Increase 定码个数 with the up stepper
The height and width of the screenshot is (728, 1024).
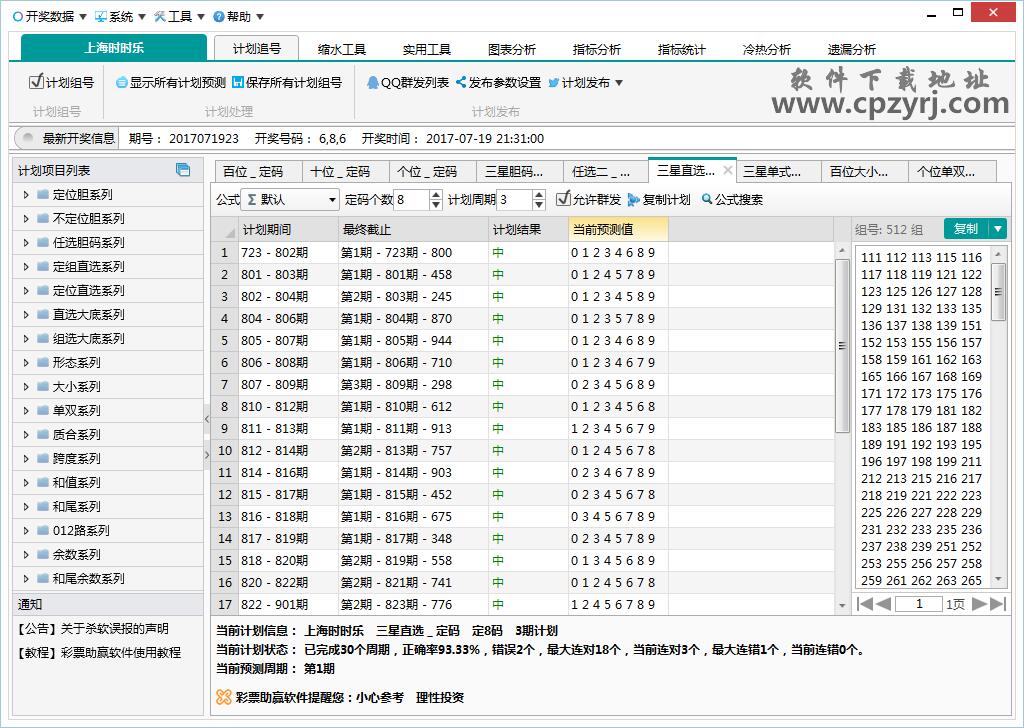click(x=435, y=194)
